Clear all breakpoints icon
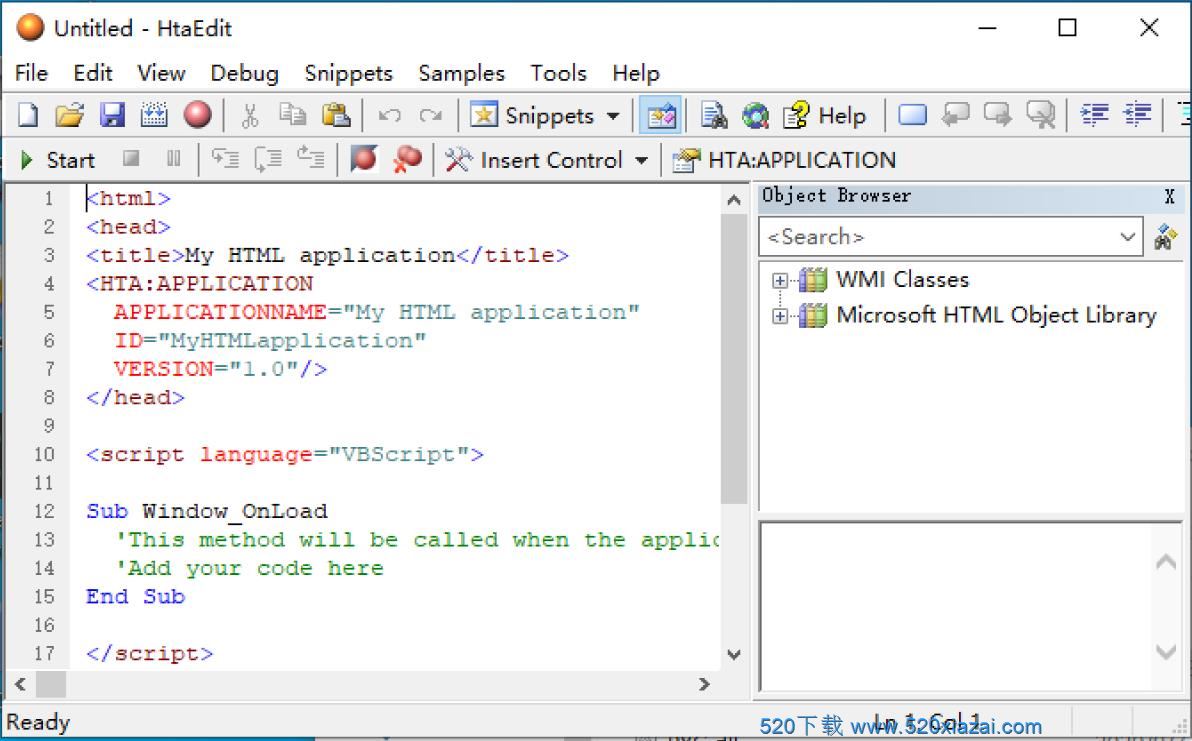 (x=407, y=159)
